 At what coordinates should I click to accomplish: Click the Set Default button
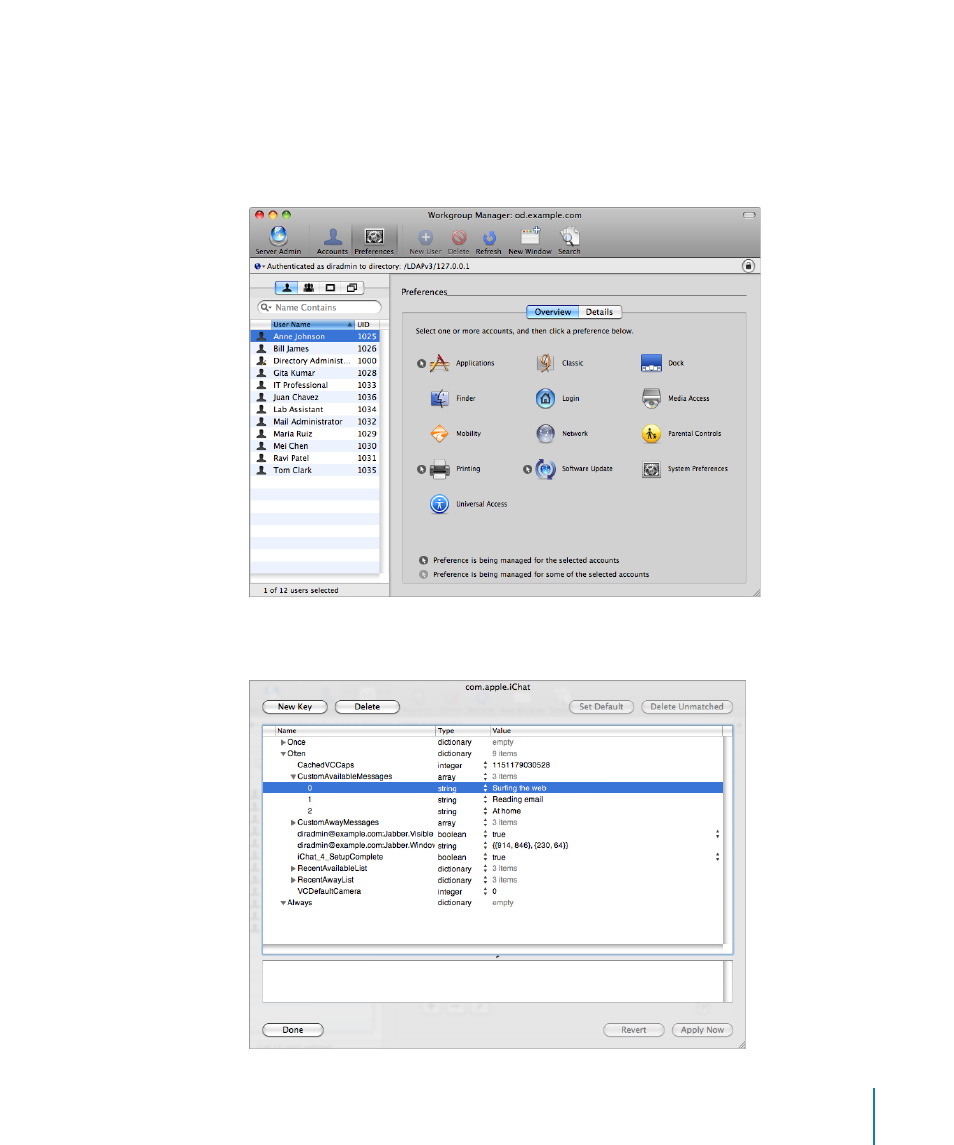tap(601, 707)
